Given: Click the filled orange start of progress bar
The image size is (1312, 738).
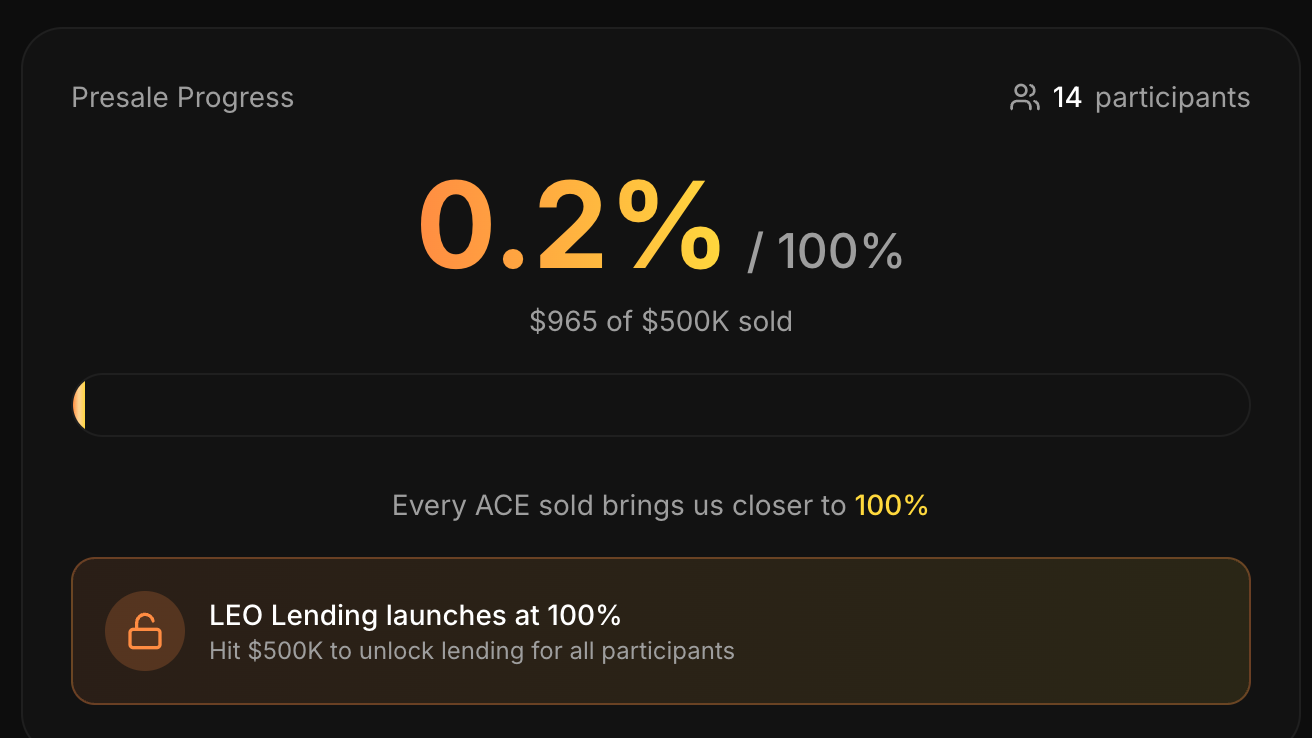Looking at the screenshot, I should coord(80,406).
